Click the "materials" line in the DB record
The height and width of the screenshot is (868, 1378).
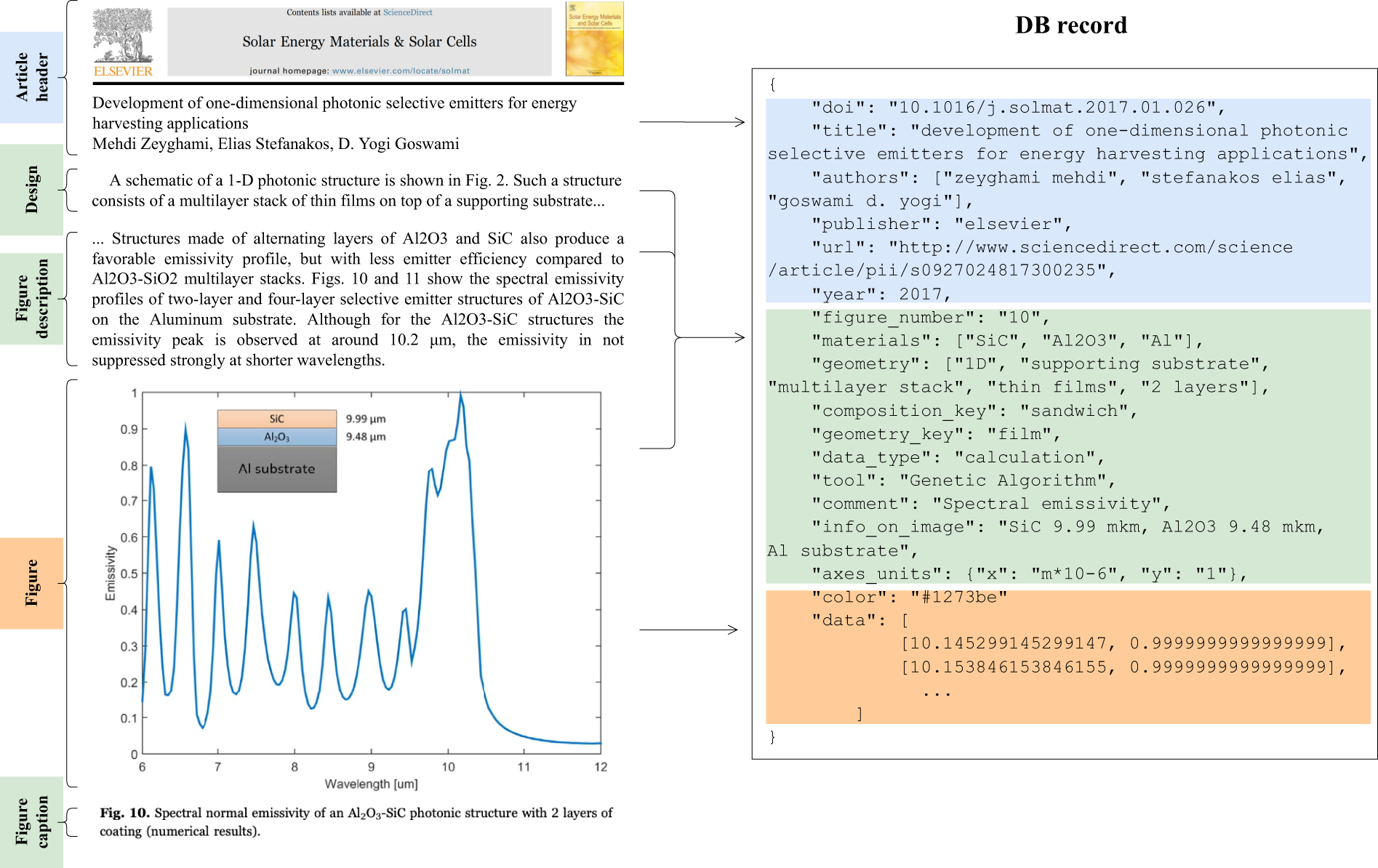click(1007, 341)
